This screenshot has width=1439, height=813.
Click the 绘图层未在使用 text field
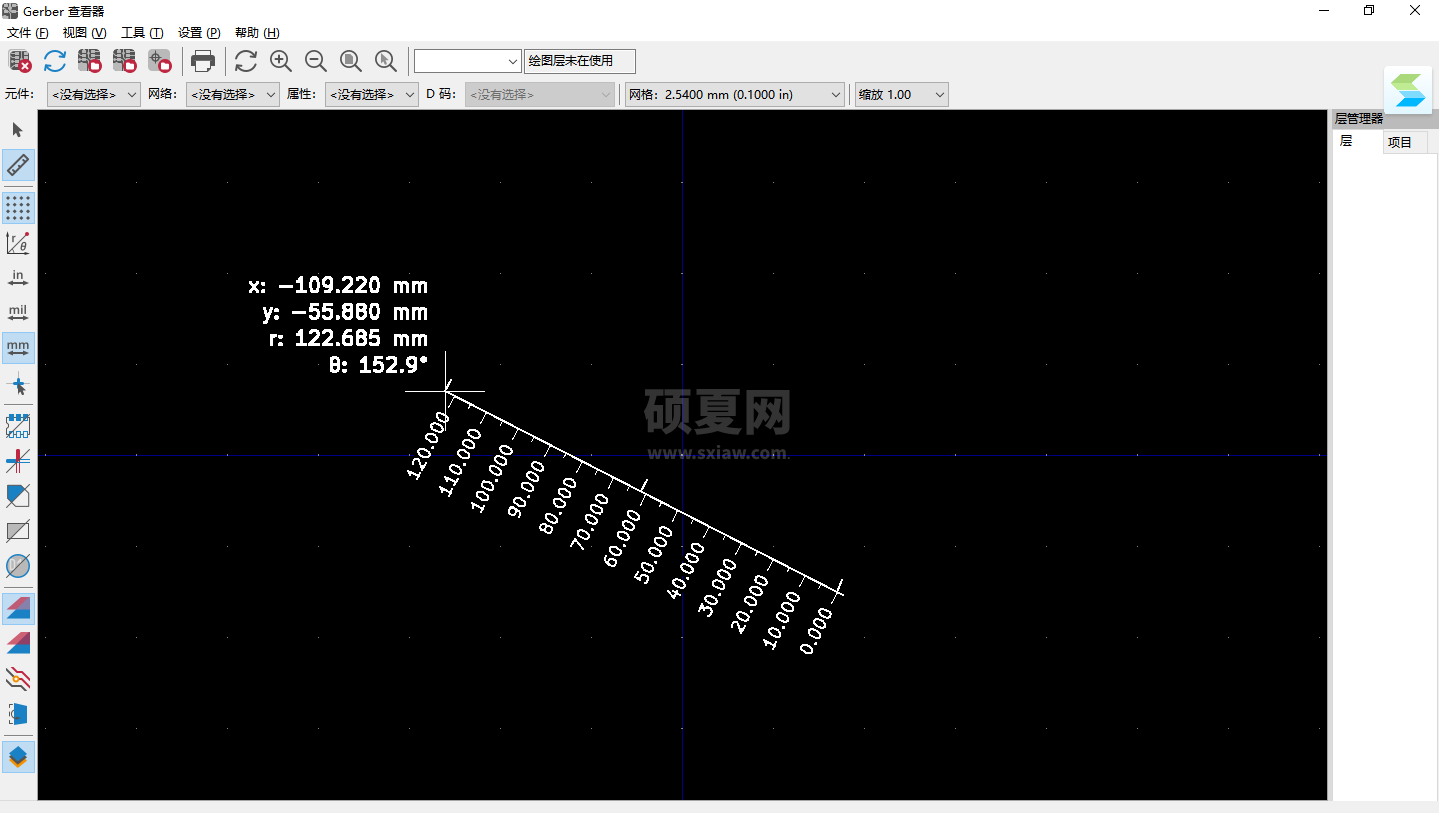click(580, 61)
